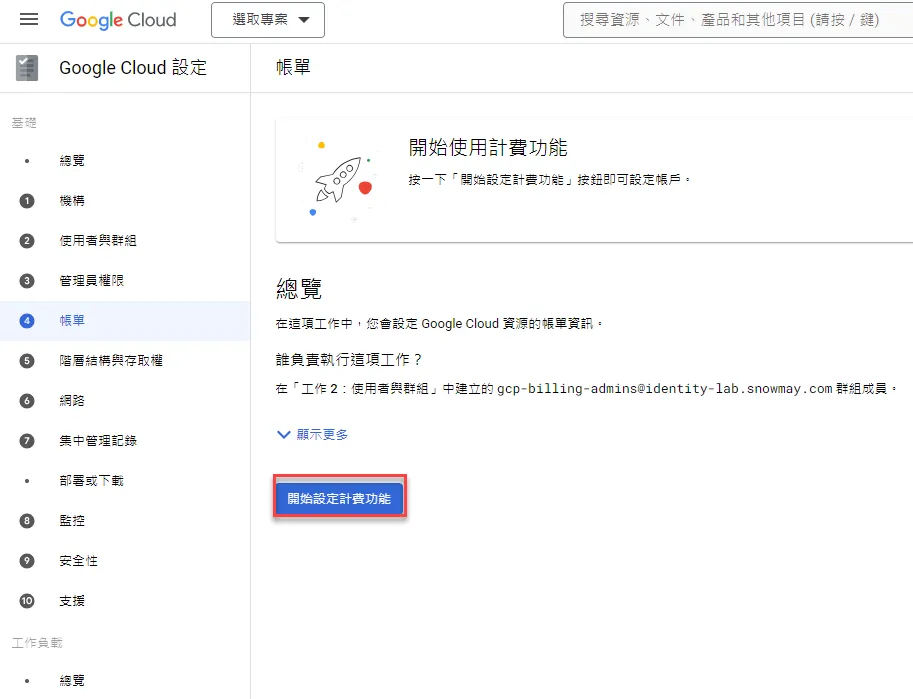Open step 2 使用者與群組
The width and height of the screenshot is (913, 699).
98,241
